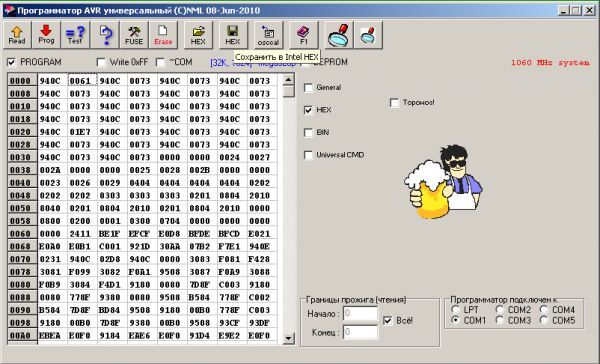
Task: Uncheck the Всё! checkbox
Action: pyautogui.click(x=387, y=320)
